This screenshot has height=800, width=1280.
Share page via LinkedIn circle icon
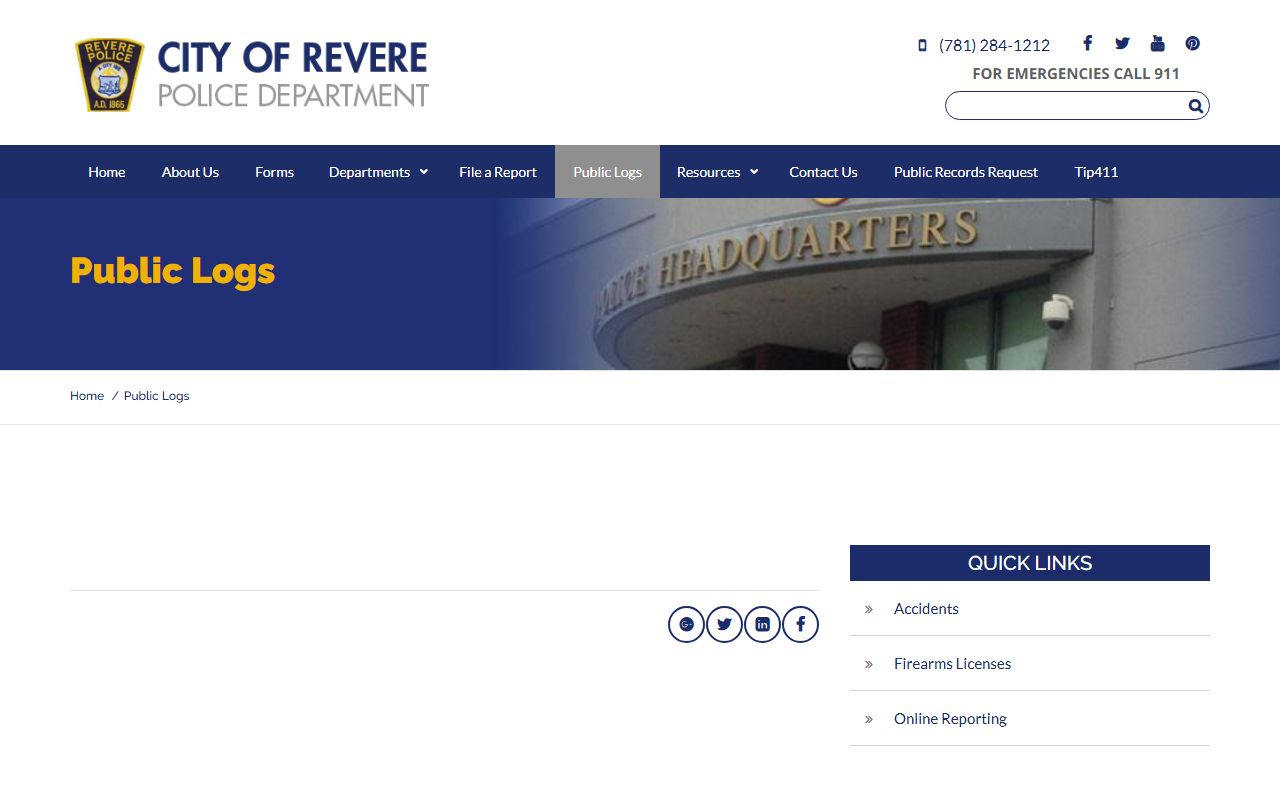[x=762, y=624]
